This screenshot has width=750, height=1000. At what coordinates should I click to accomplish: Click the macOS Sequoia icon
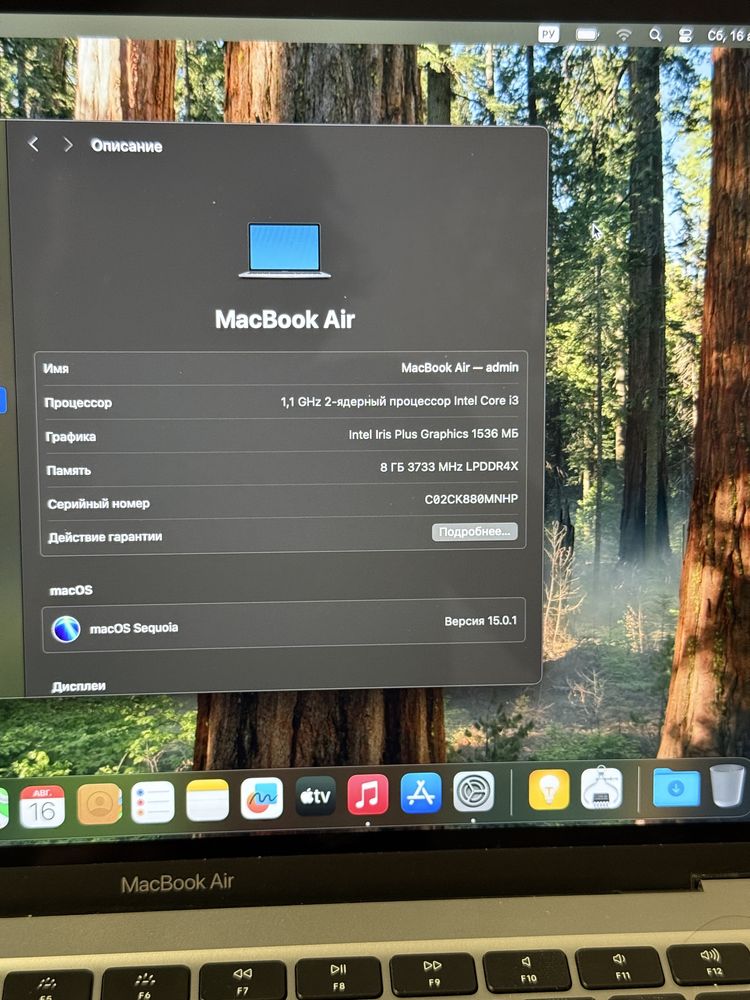[66, 629]
